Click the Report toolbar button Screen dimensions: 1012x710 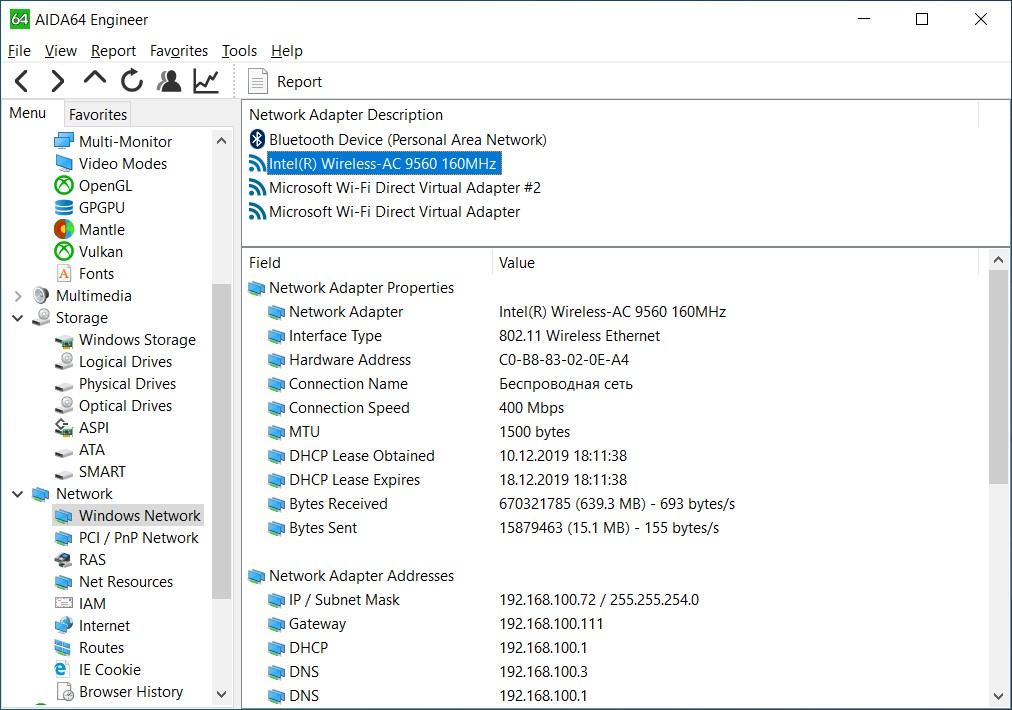pos(285,82)
